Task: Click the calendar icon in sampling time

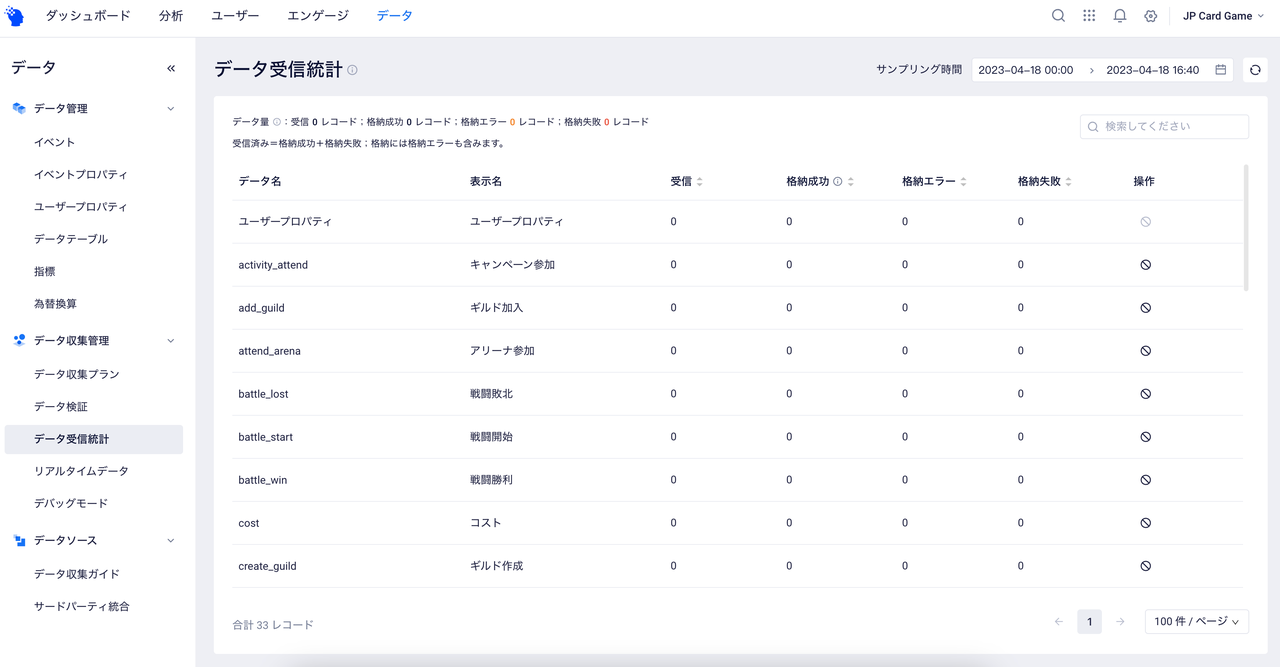Action: point(1221,70)
